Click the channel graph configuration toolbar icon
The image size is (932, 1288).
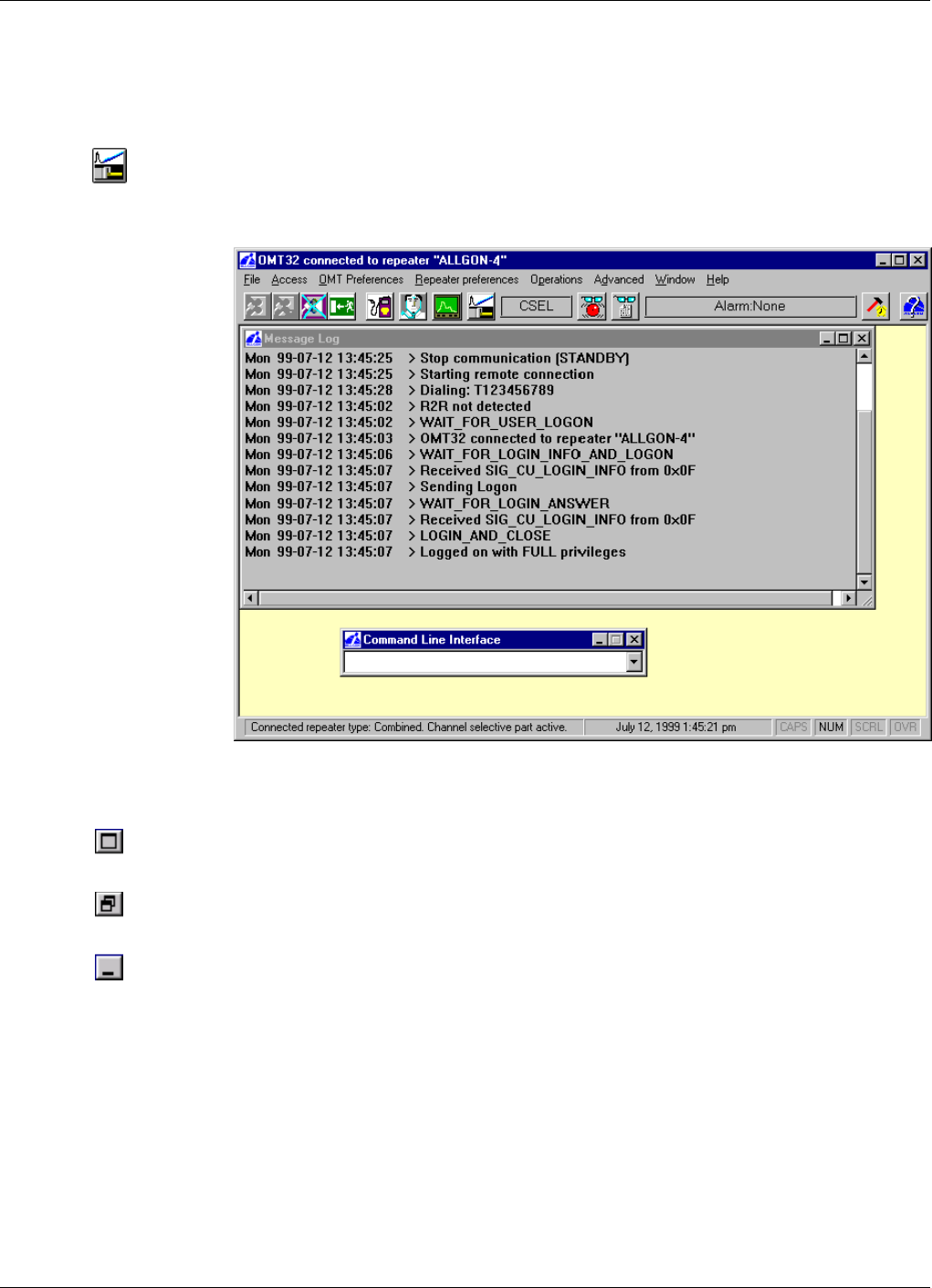pyautogui.click(x=481, y=307)
